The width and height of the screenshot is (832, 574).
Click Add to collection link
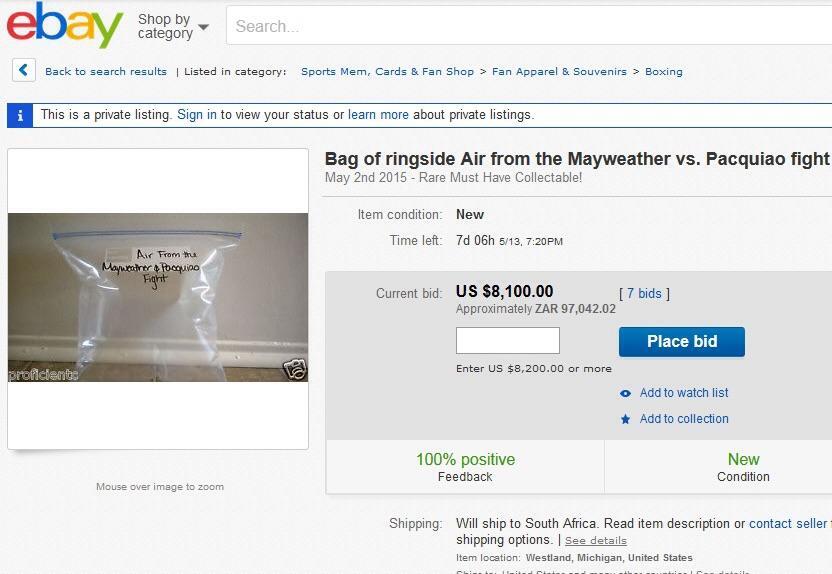(x=684, y=419)
